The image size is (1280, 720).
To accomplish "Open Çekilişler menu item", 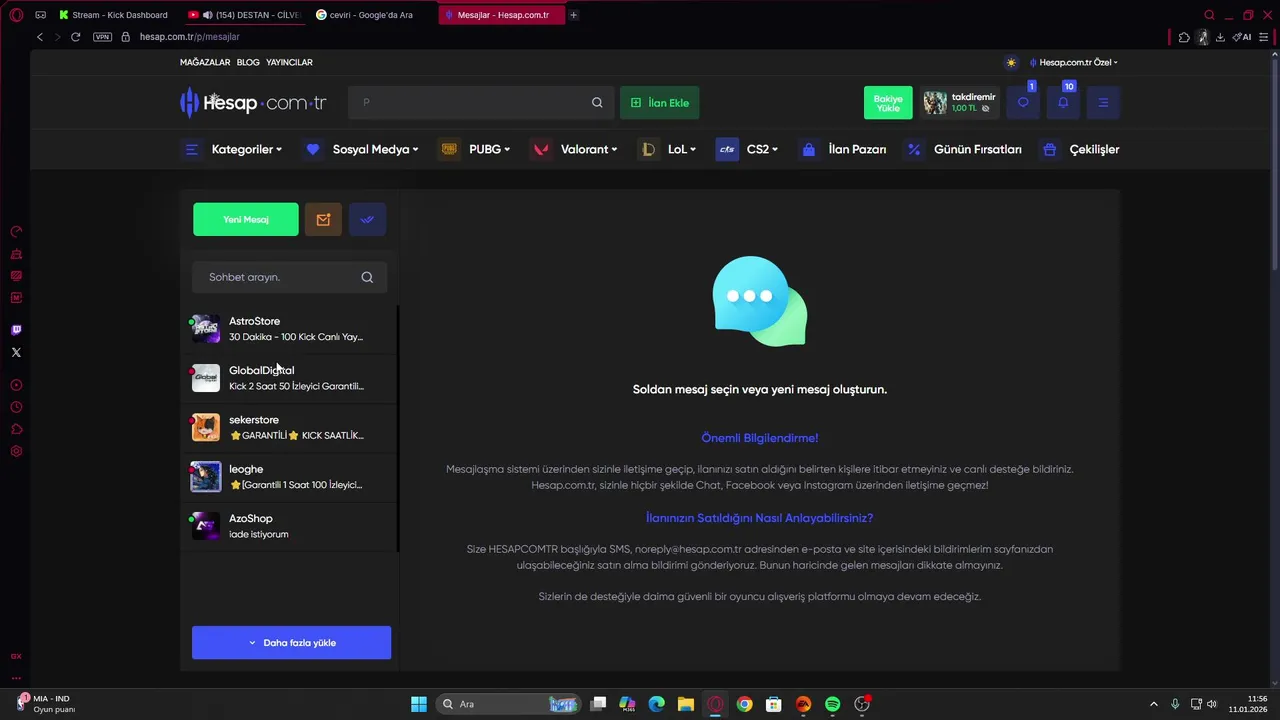I will [1080, 149].
